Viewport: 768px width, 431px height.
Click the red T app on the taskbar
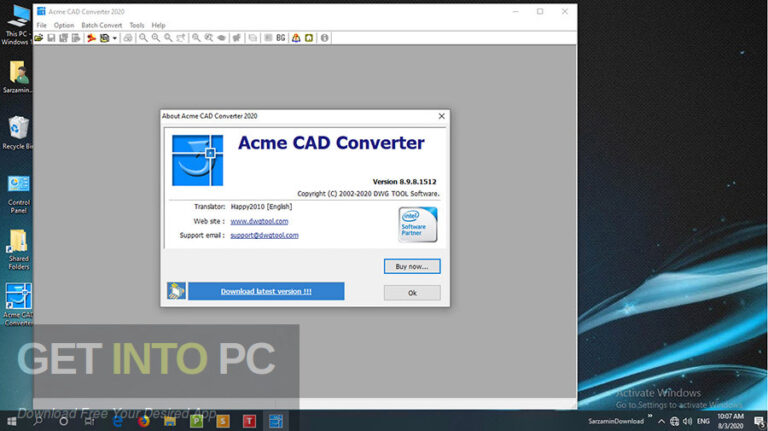pyautogui.click(x=249, y=421)
